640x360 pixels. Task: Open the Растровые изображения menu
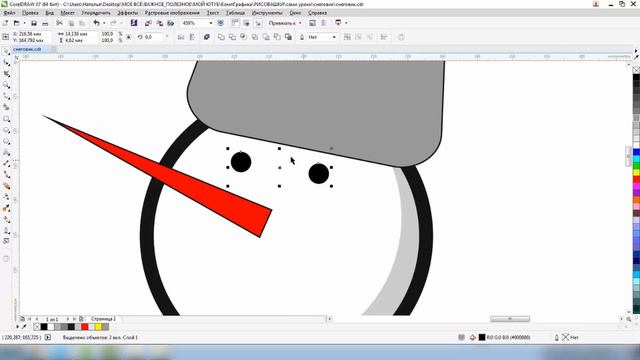(172, 13)
